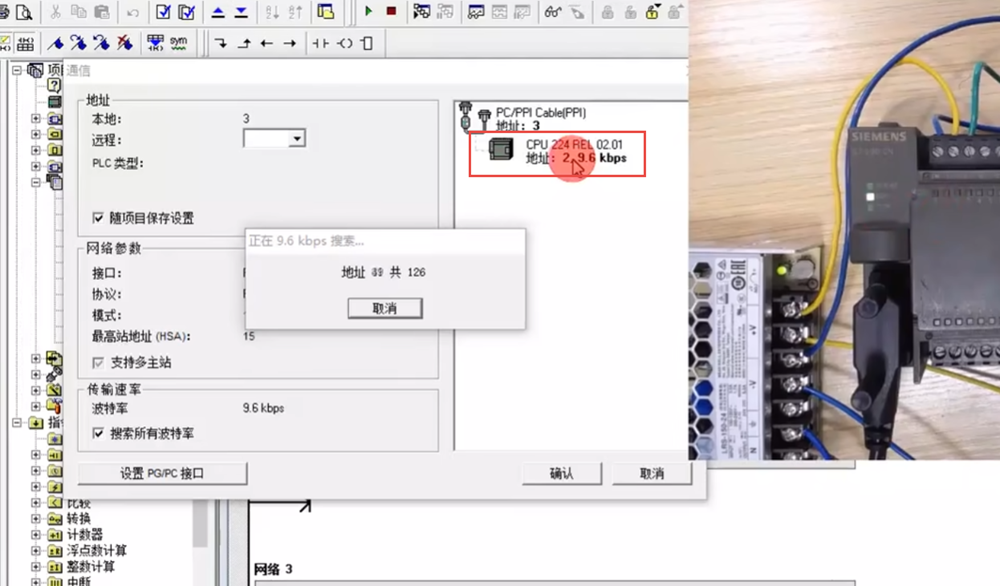The height and width of the screenshot is (586, 1000).
Task: Select the PC/PPI Cable(PPI) entry
Action: (541, 113)
